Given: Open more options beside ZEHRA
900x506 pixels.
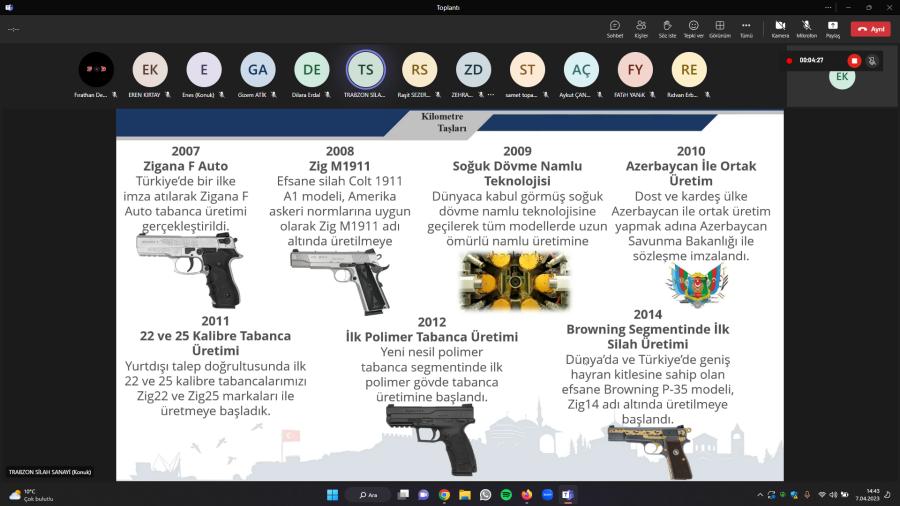Looking at the screenshot, I should tap(491, 95).
